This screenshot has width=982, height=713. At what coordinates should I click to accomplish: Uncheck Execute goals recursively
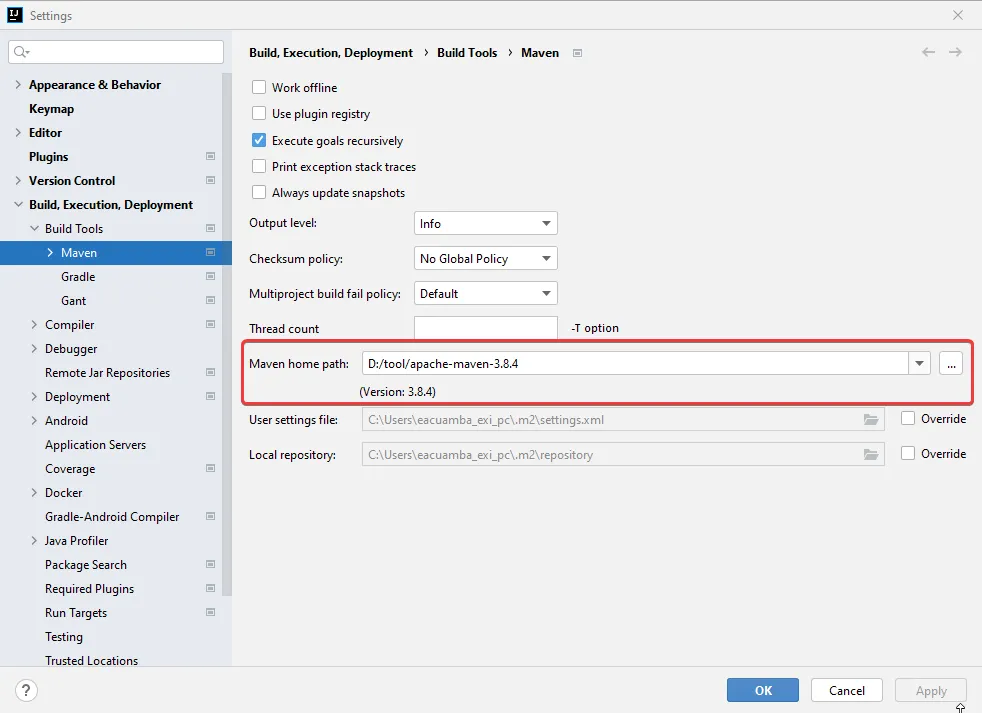(x=259, y=140)
